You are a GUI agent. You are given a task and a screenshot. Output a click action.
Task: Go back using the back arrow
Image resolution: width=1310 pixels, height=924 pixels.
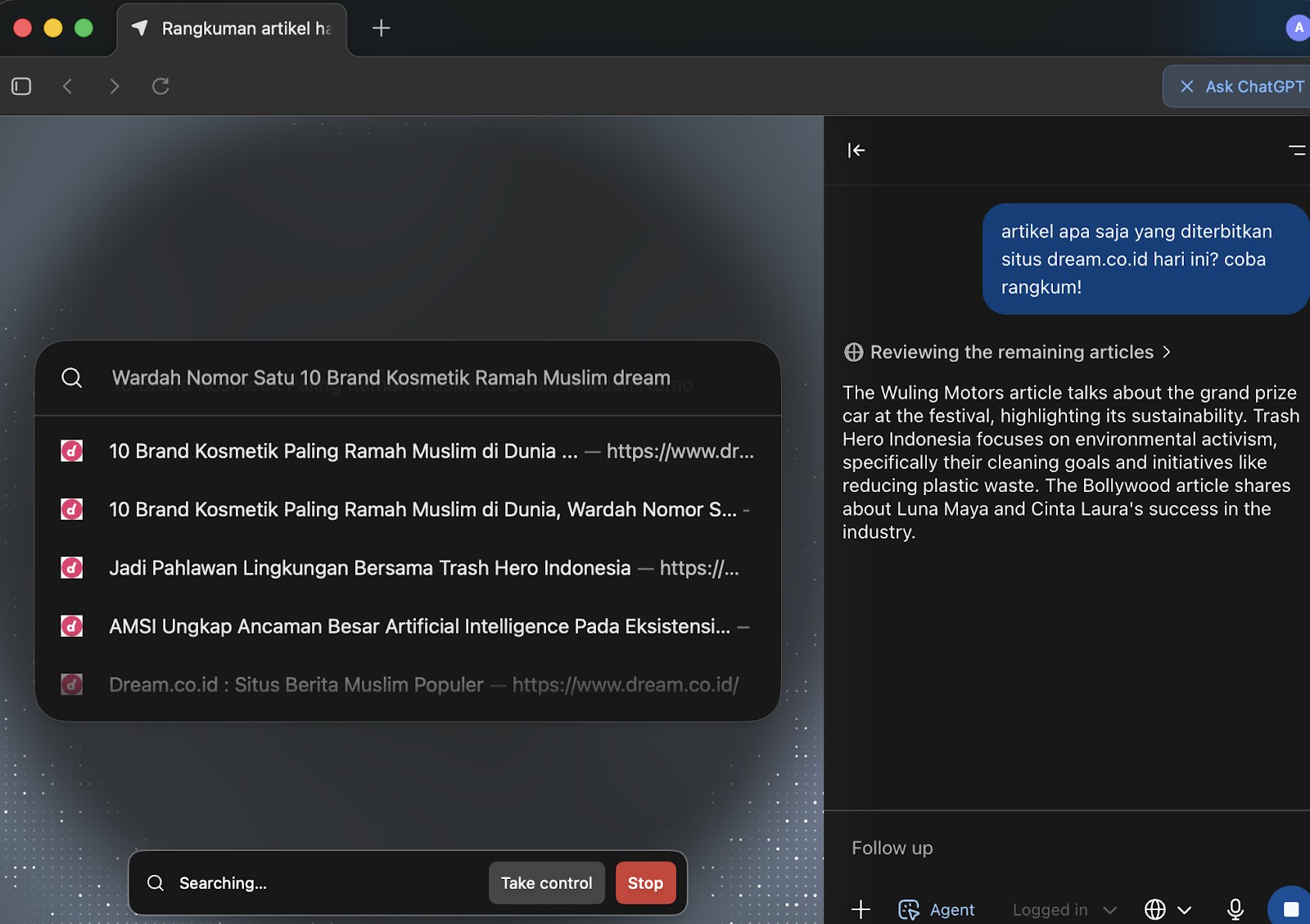[x=68, y=86]
